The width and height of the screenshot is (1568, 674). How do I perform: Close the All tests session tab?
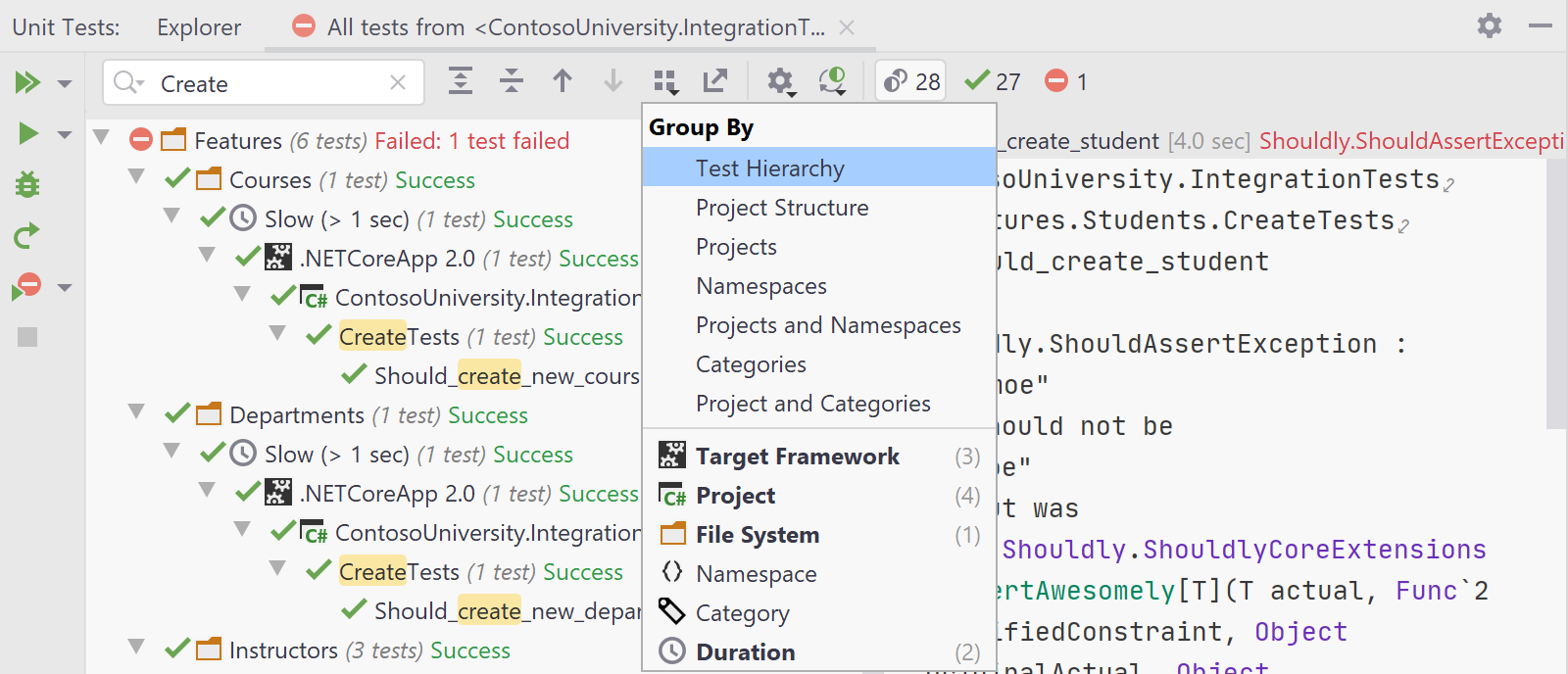(847, 27)
